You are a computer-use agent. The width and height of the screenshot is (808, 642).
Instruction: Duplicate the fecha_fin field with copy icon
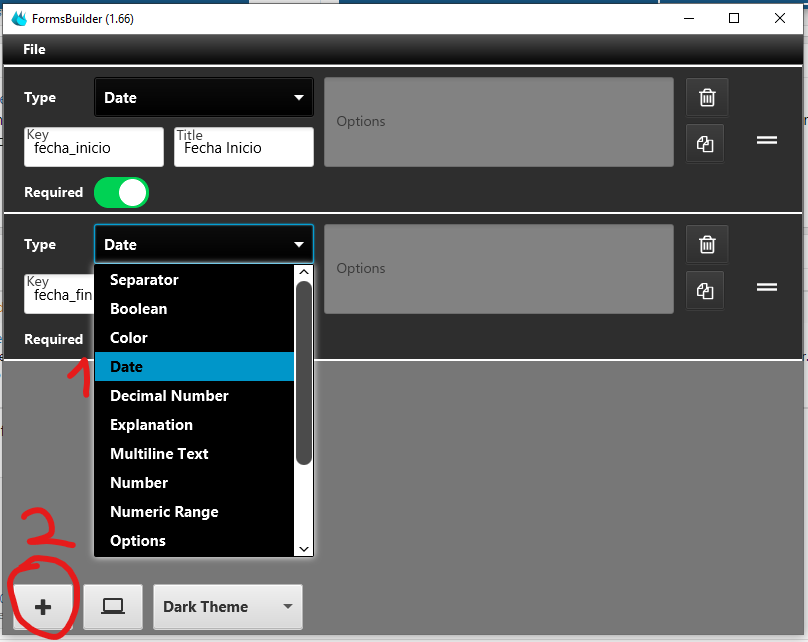704,290
